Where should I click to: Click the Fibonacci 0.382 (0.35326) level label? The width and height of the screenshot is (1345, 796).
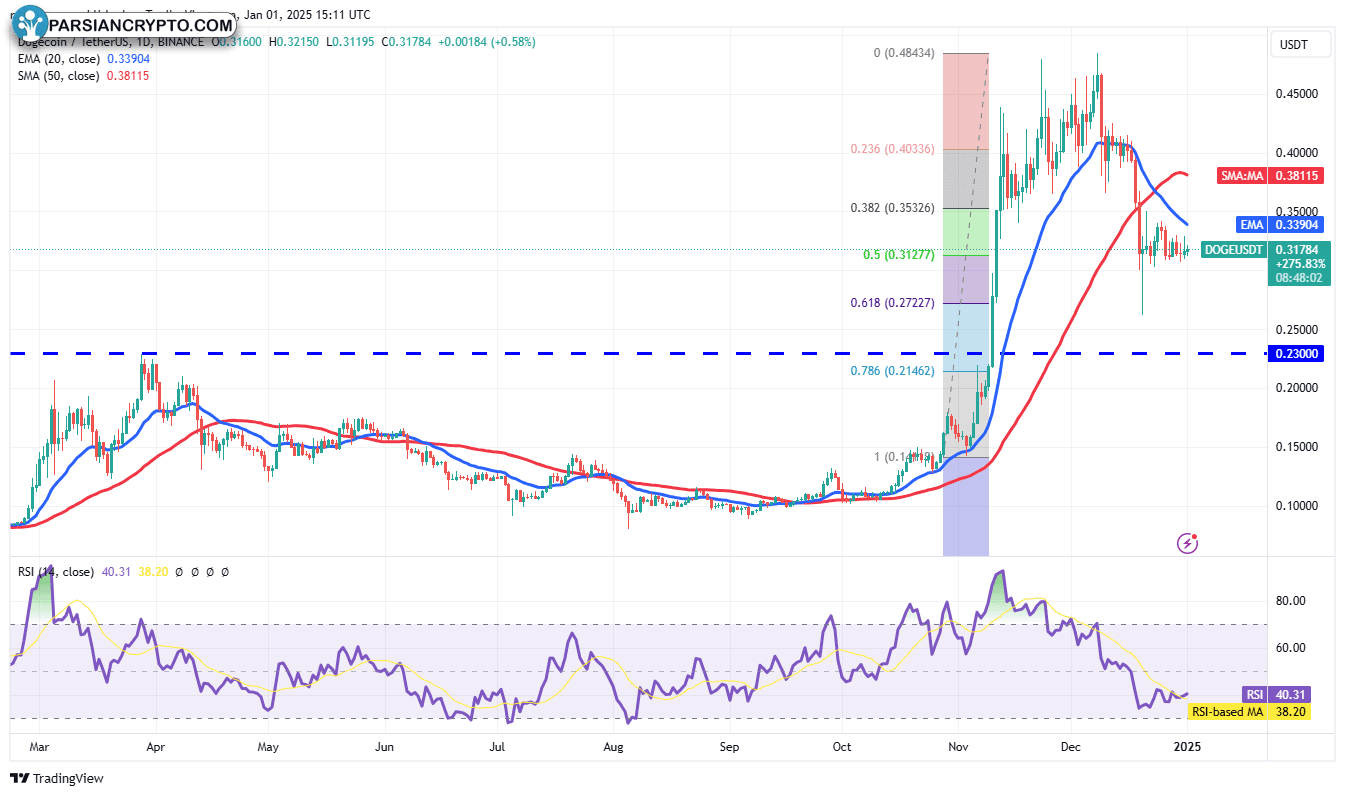click(893, 208)
